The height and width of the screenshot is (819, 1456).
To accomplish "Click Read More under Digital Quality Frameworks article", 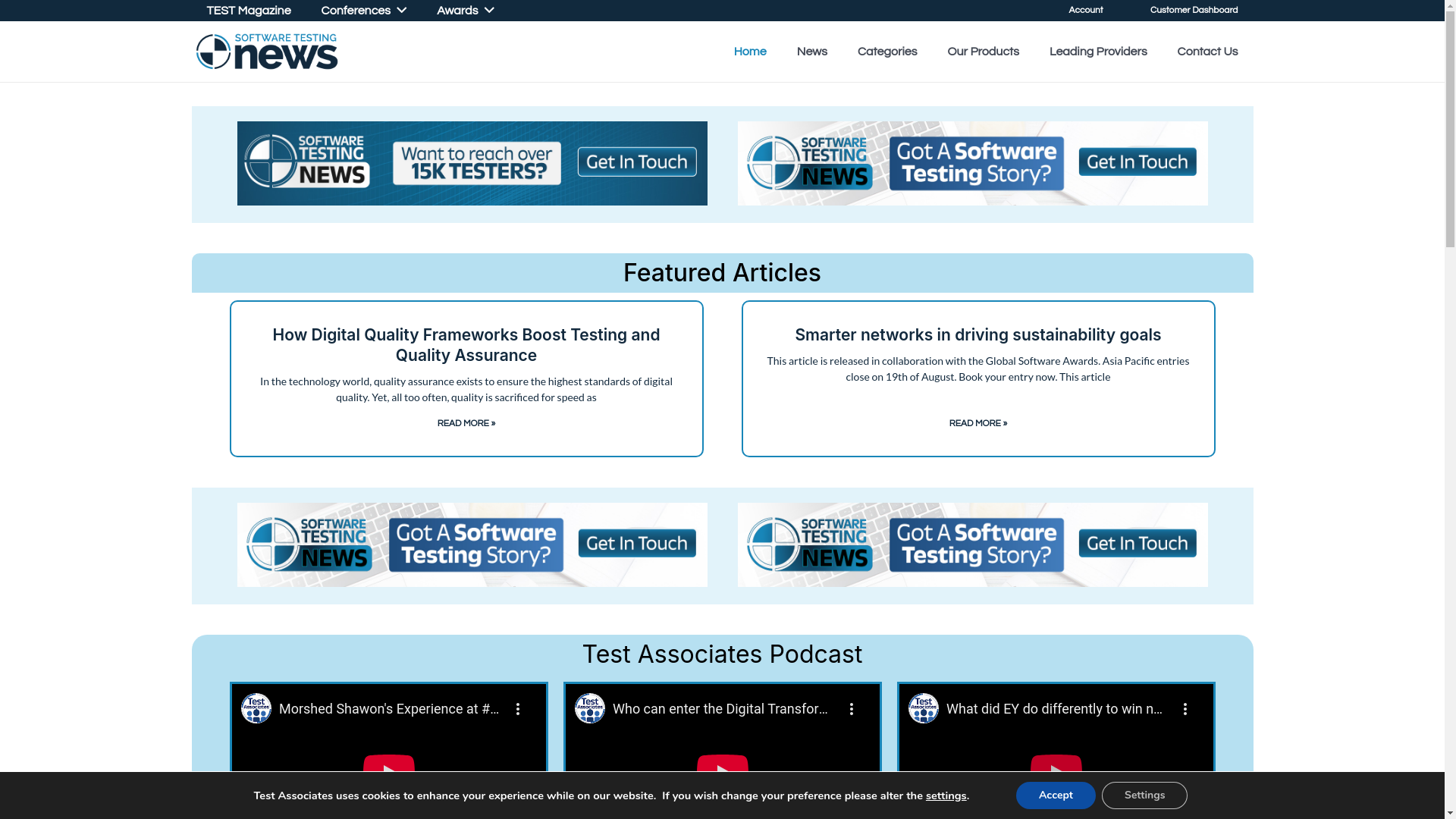I will 466,423.
